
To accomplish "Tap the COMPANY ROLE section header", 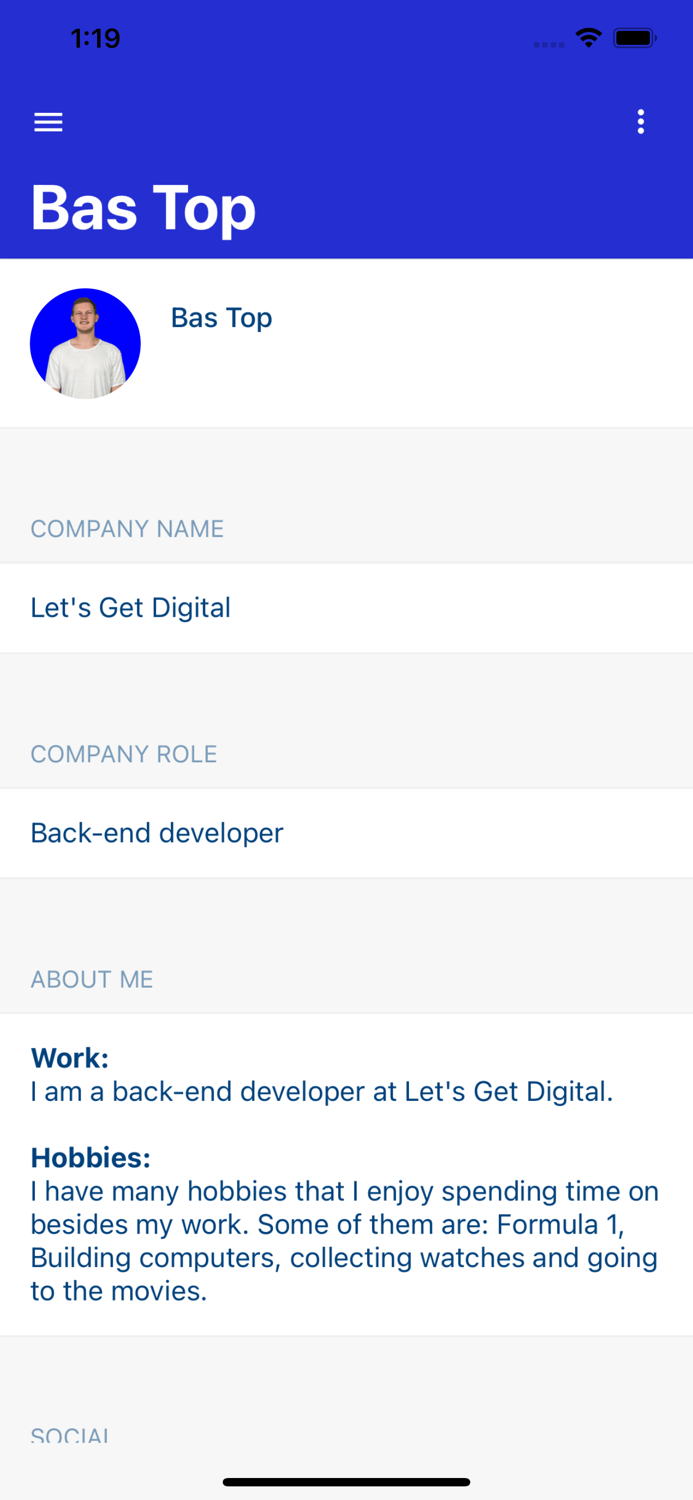I will click(124, 754).
